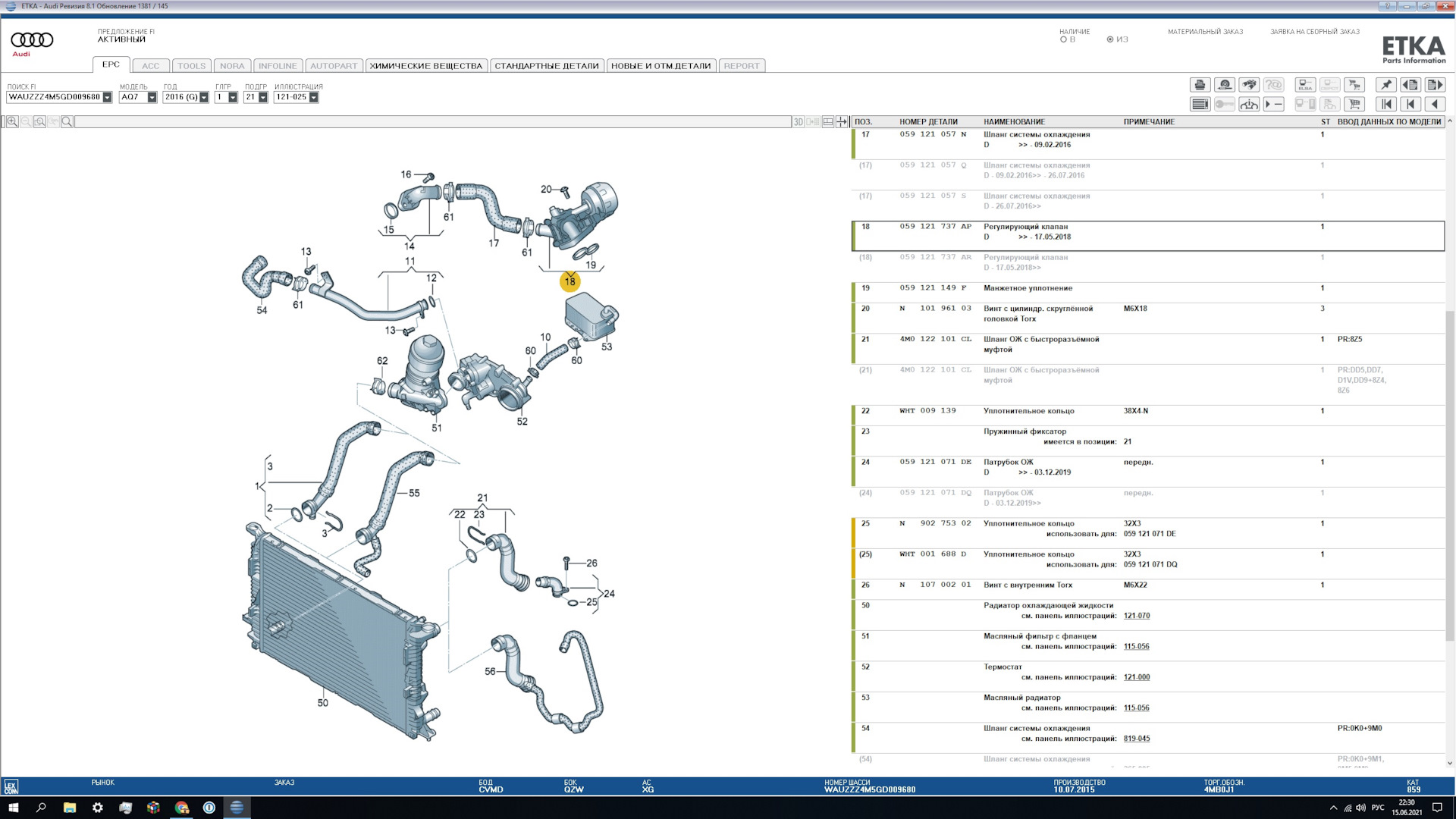Click the printer icon in toolbar
The image size is (1456, 819).
[1200, 85]
